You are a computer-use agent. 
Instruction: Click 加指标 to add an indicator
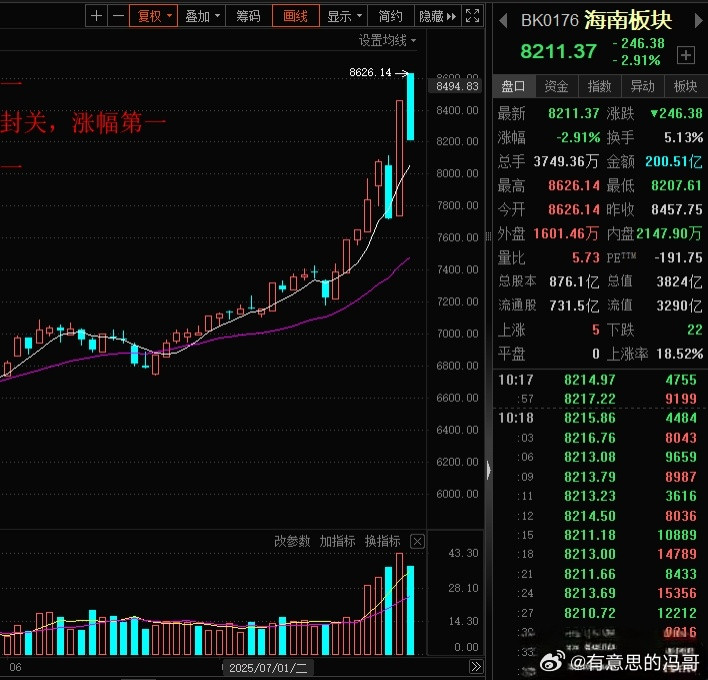[337, 541]
